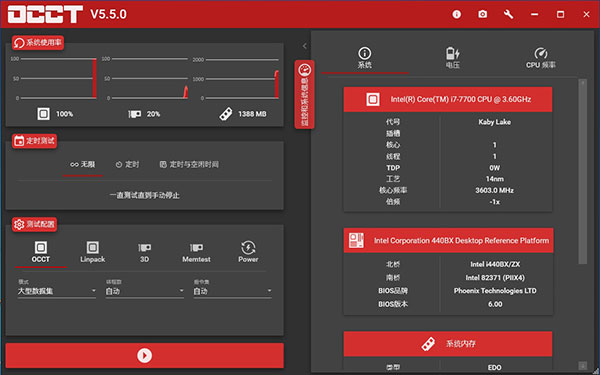Click the scroll-up arrow at scrollbar top
The height and width of the screenshot is (375, 600).
582,83
